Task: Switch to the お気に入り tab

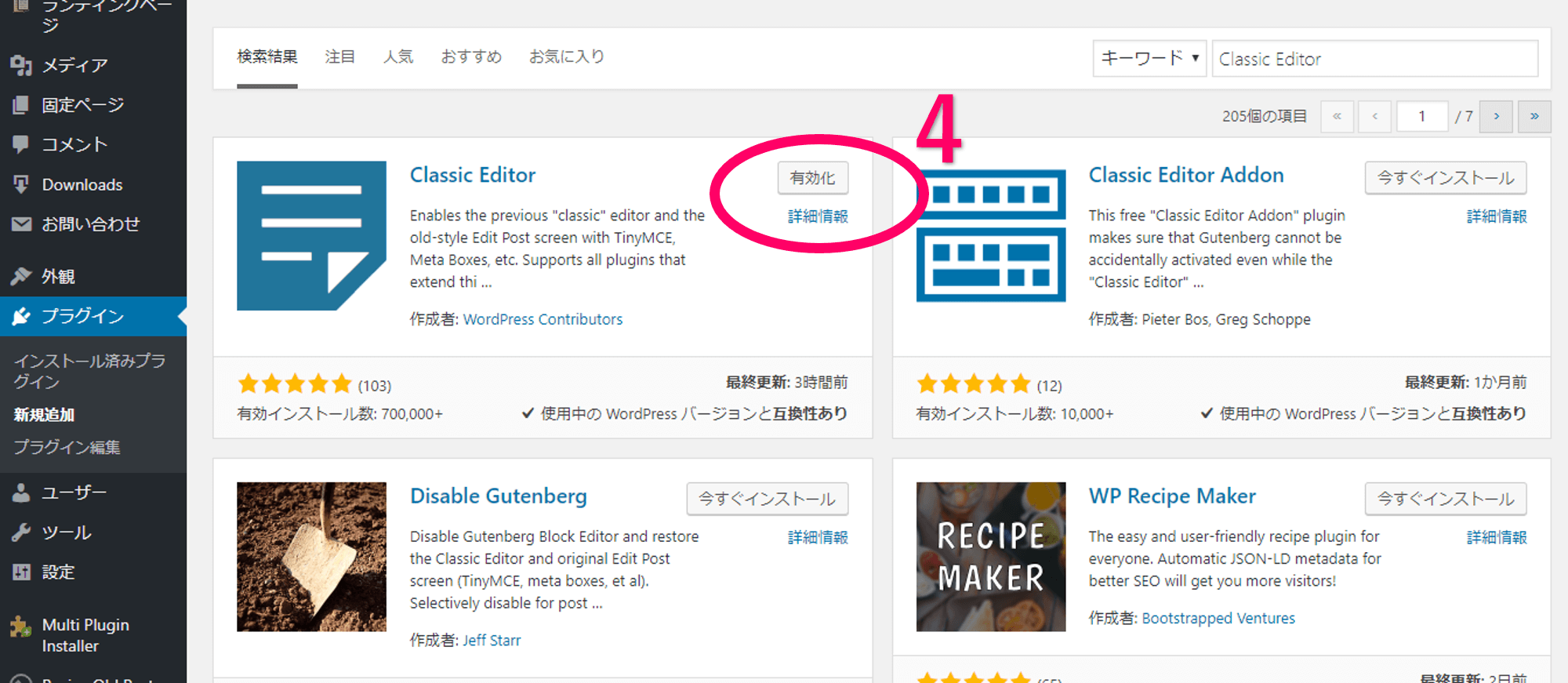Action: (x=567, y=56)
